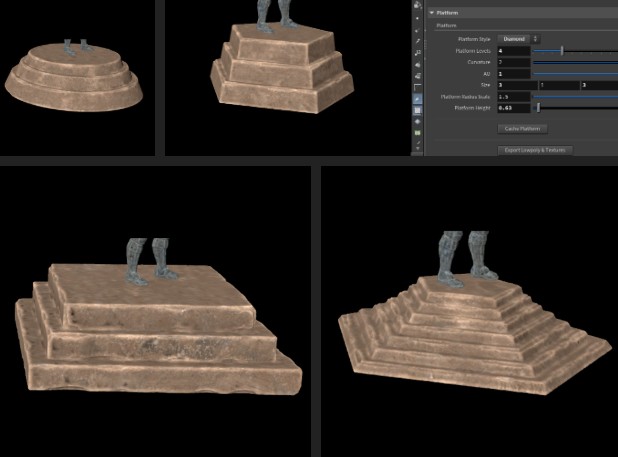Click the green square icon in viewport toolbar
Image resolution: width=618 pixels, height=457 pixels.
point(418,132)
